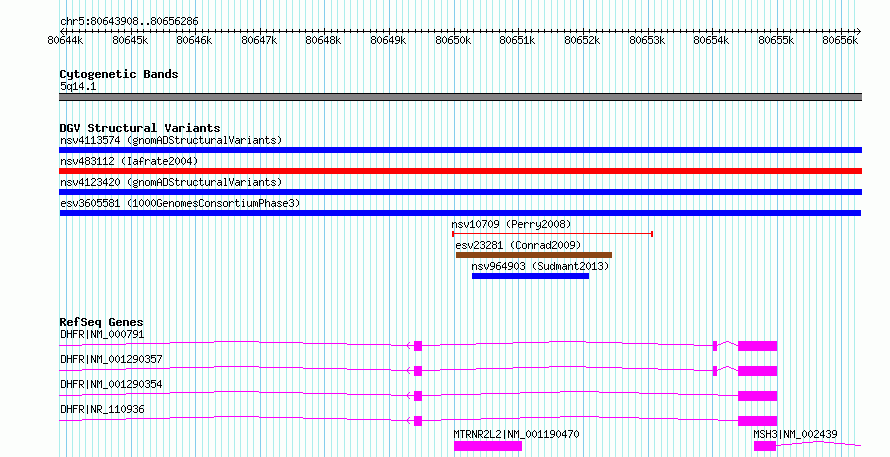Click the small left exon of DHFR NM_000791
This screenshot has width=890, height=457.
pyautogui.click(x=418, y=346)
